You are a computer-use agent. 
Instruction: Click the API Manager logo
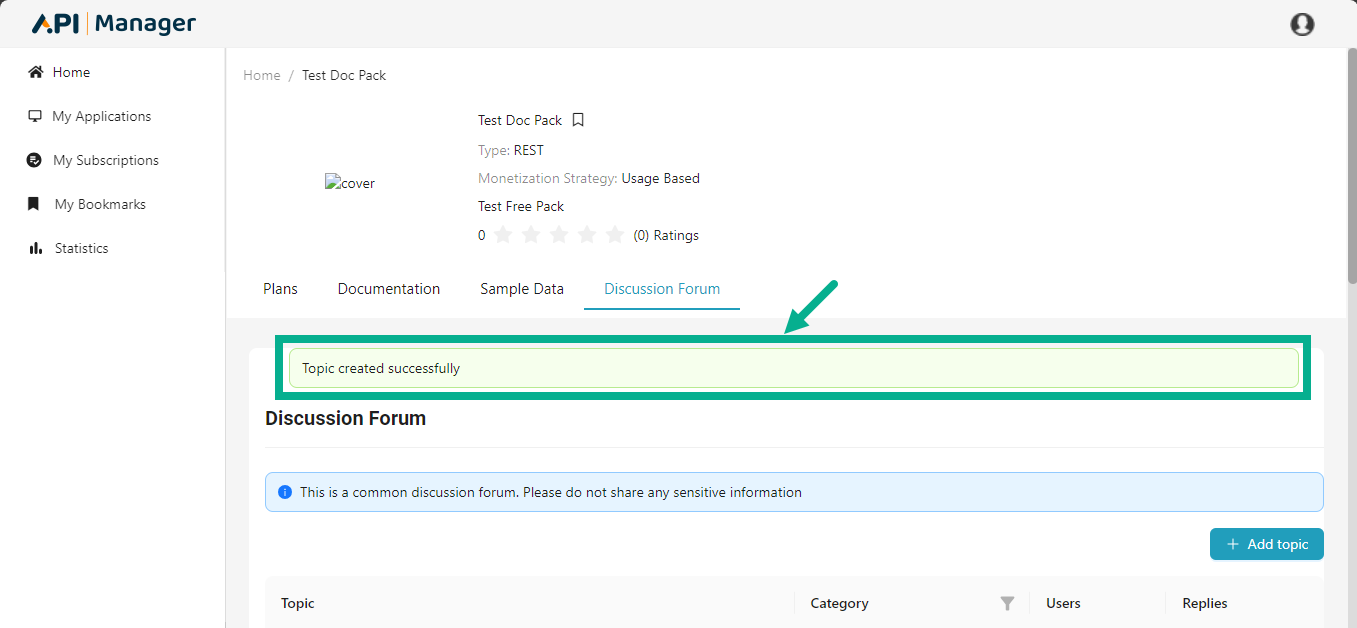[114, 24]
